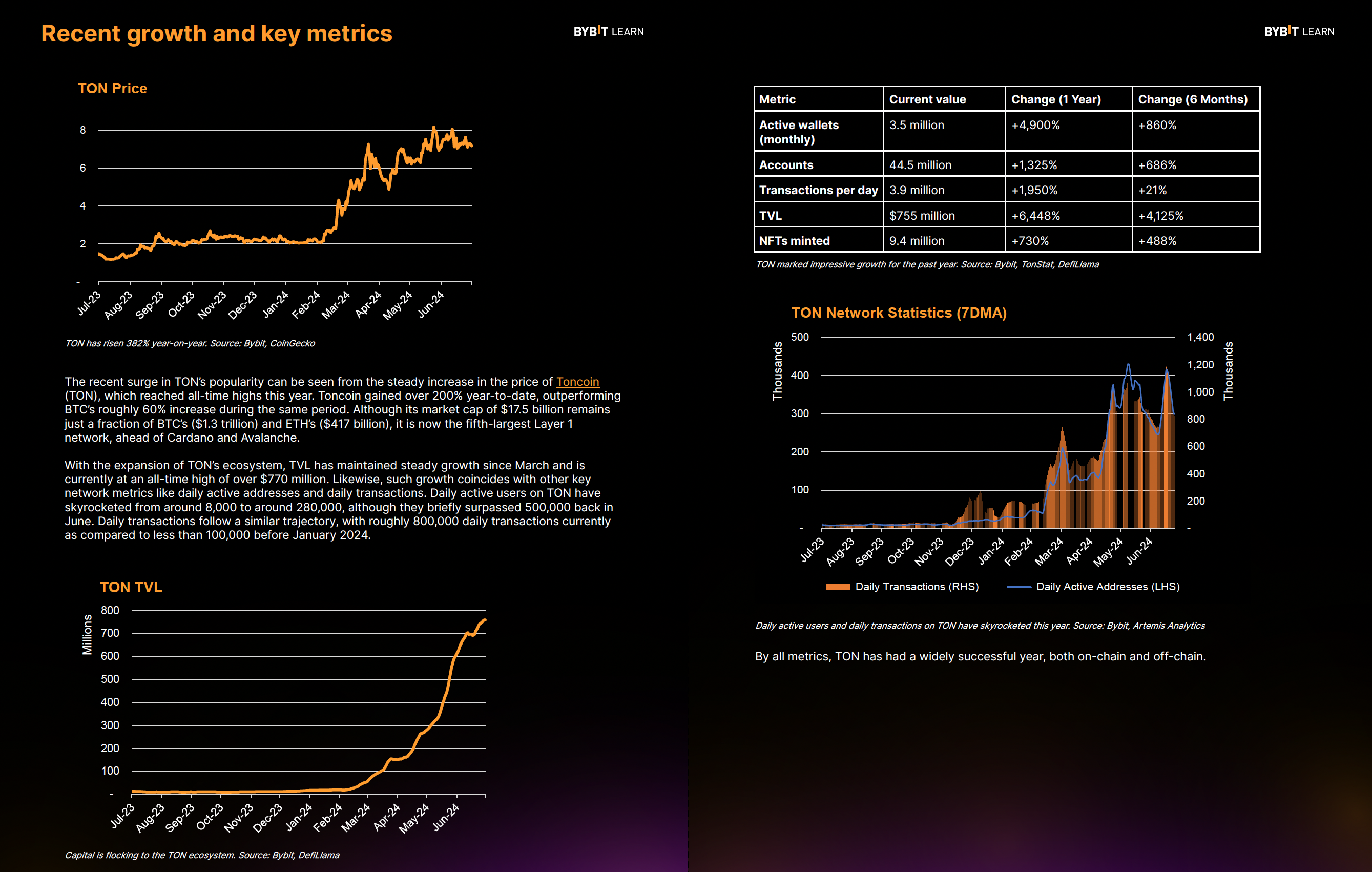1372x872 pixels.
Task: Click the +4,900% active wallets cell
Action: [1068, 132]
